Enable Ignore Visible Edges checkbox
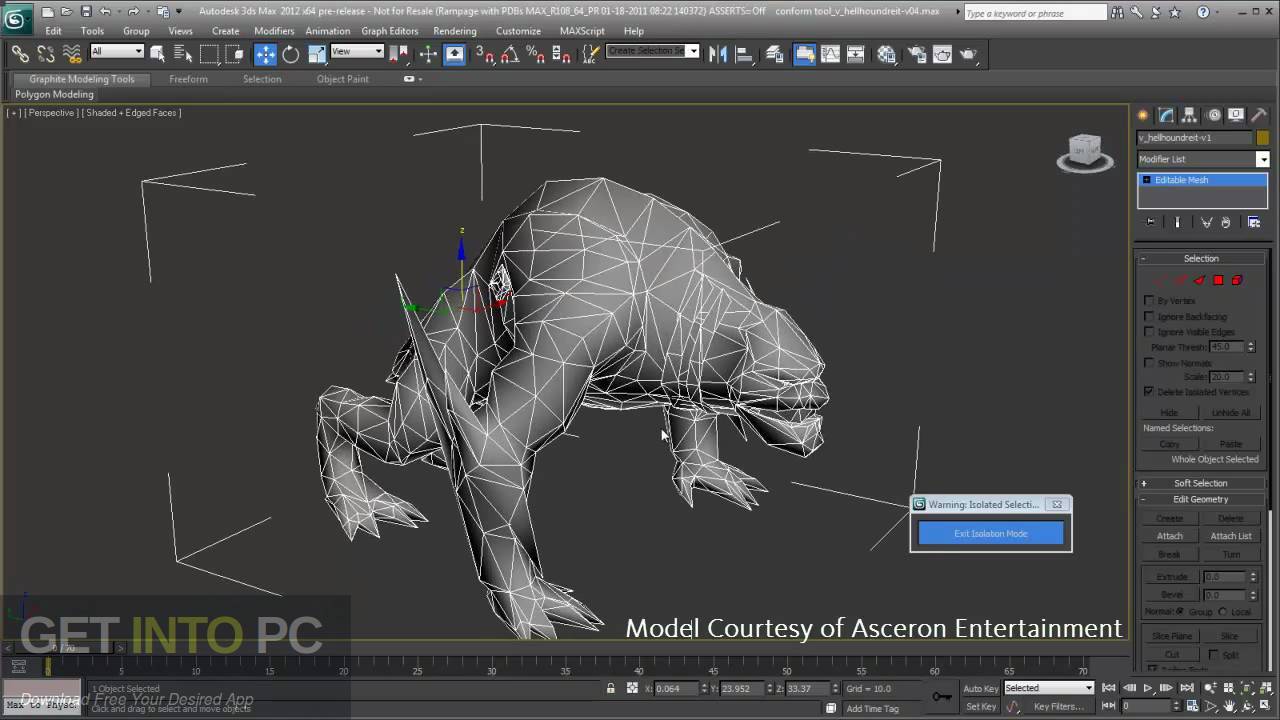Image resolution: width=1280 pixels, height=720 pixels. 1149,331
